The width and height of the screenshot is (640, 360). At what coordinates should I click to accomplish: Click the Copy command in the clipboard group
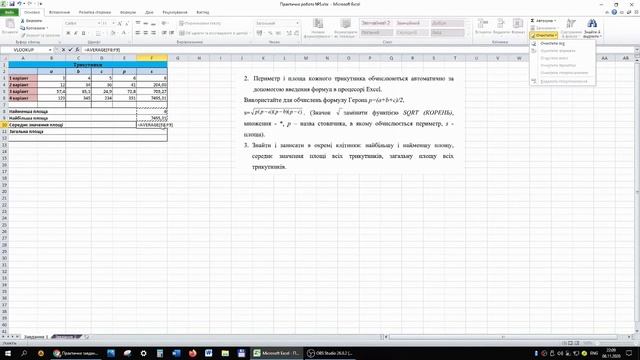click(33, 28)
